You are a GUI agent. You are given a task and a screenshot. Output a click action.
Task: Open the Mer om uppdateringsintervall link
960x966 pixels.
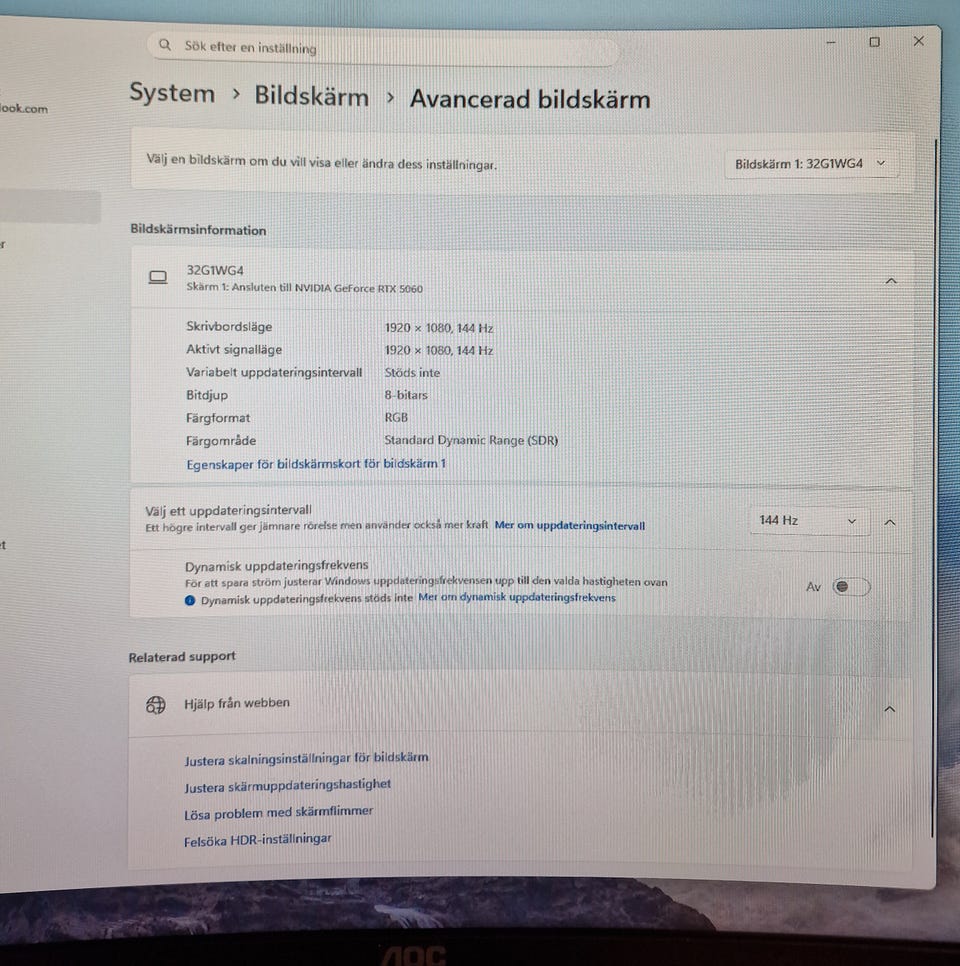pos(569,526)
